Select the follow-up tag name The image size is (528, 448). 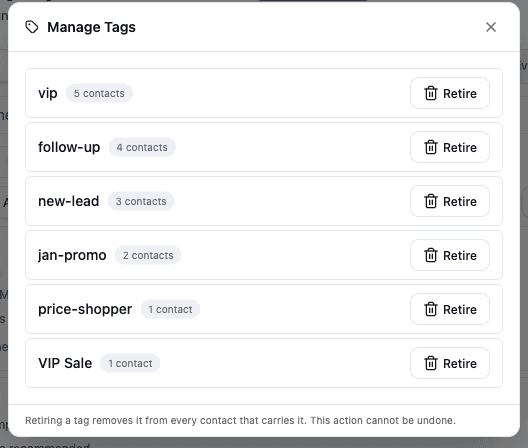coord(69,147)
